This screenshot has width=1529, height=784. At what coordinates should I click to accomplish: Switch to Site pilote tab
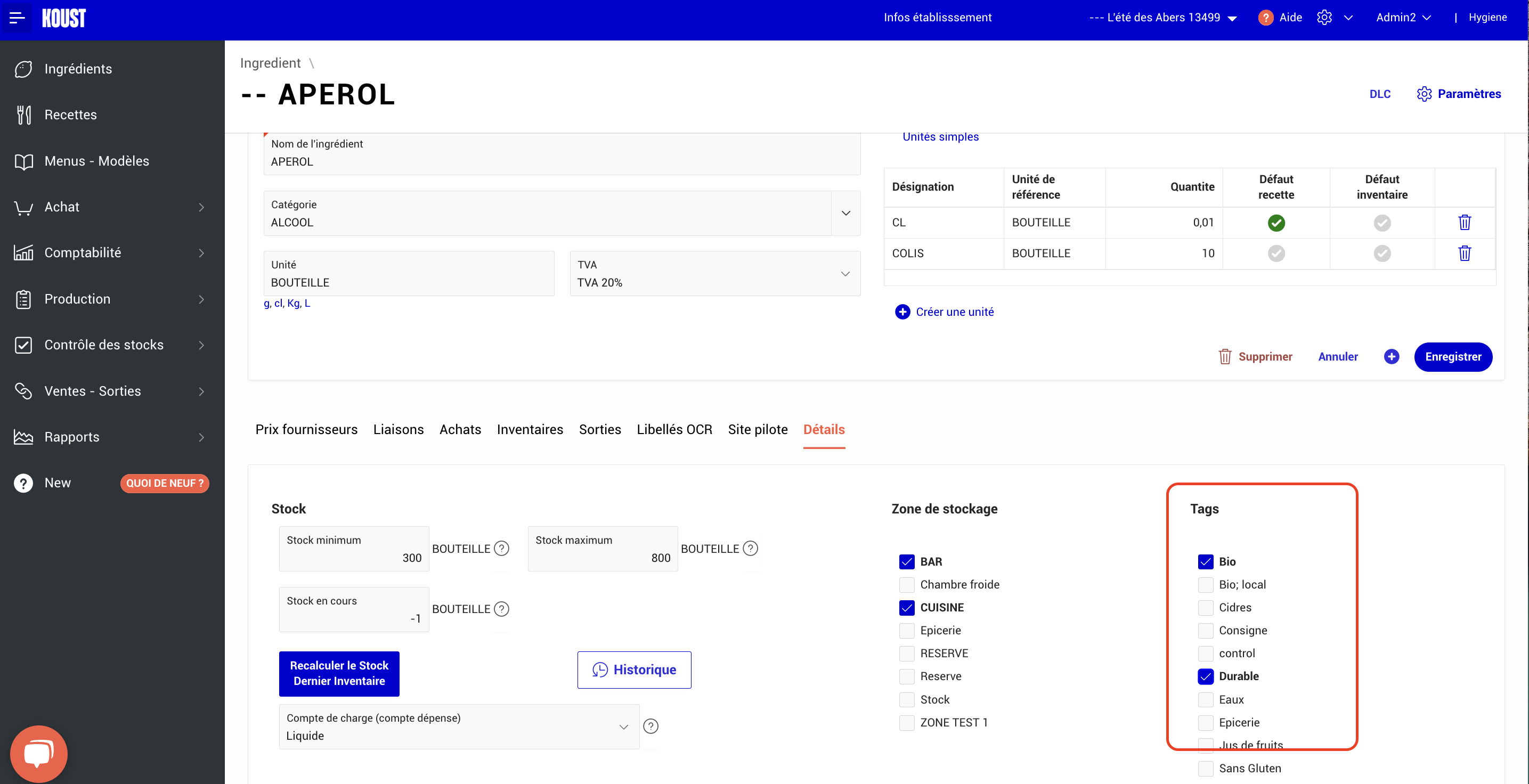coord(758,429)
